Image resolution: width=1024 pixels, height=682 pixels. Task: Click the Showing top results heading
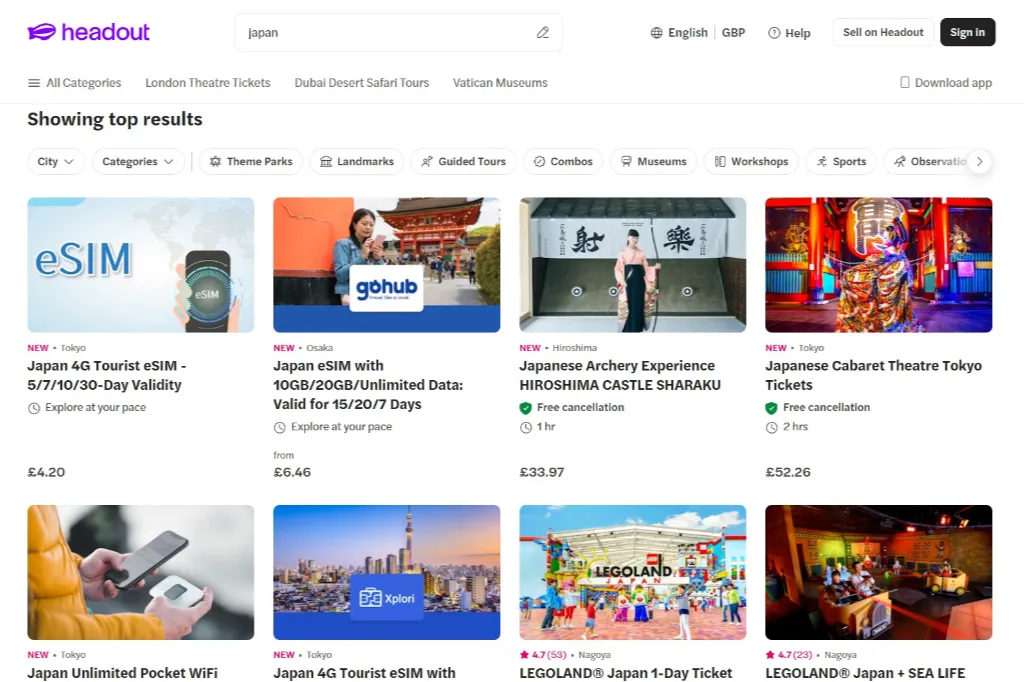pos(115,119)
